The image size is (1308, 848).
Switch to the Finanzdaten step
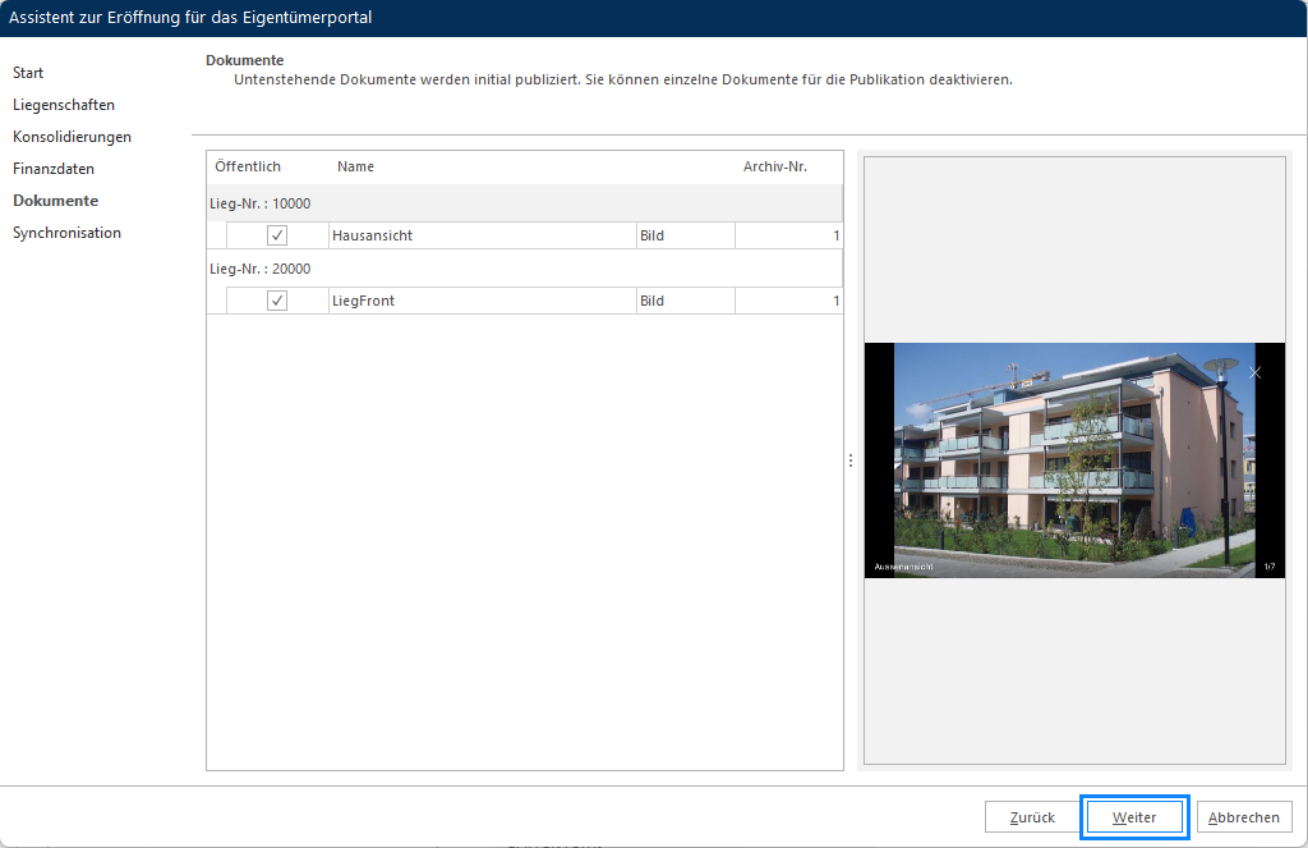54,169
